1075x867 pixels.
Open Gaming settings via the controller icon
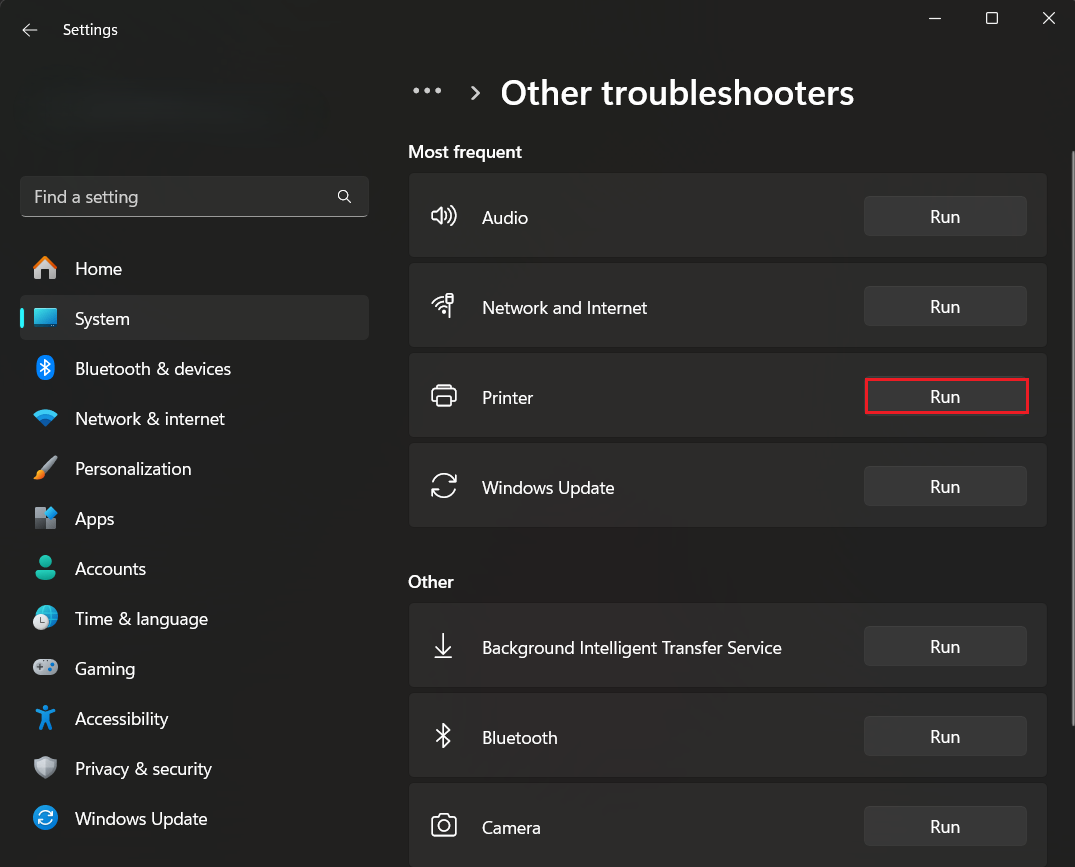45,668
